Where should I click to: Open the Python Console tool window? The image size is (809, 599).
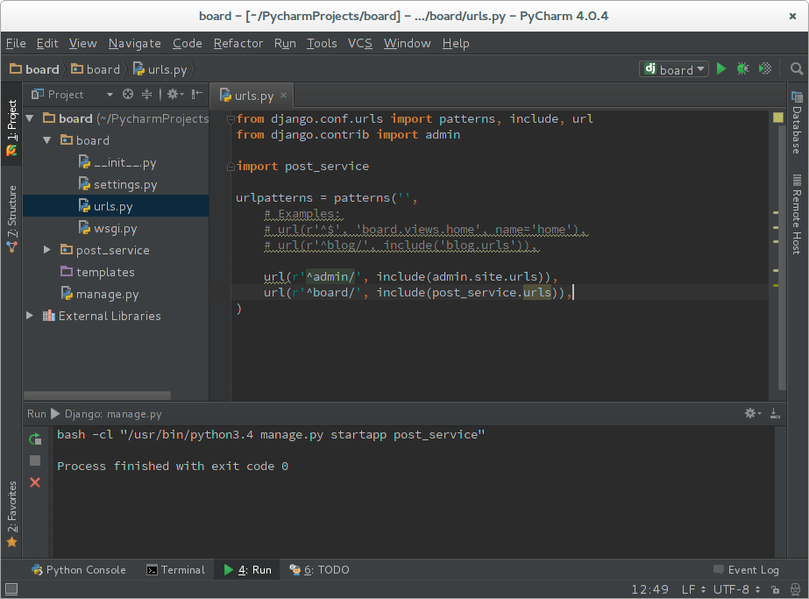(x=79, y=570)
